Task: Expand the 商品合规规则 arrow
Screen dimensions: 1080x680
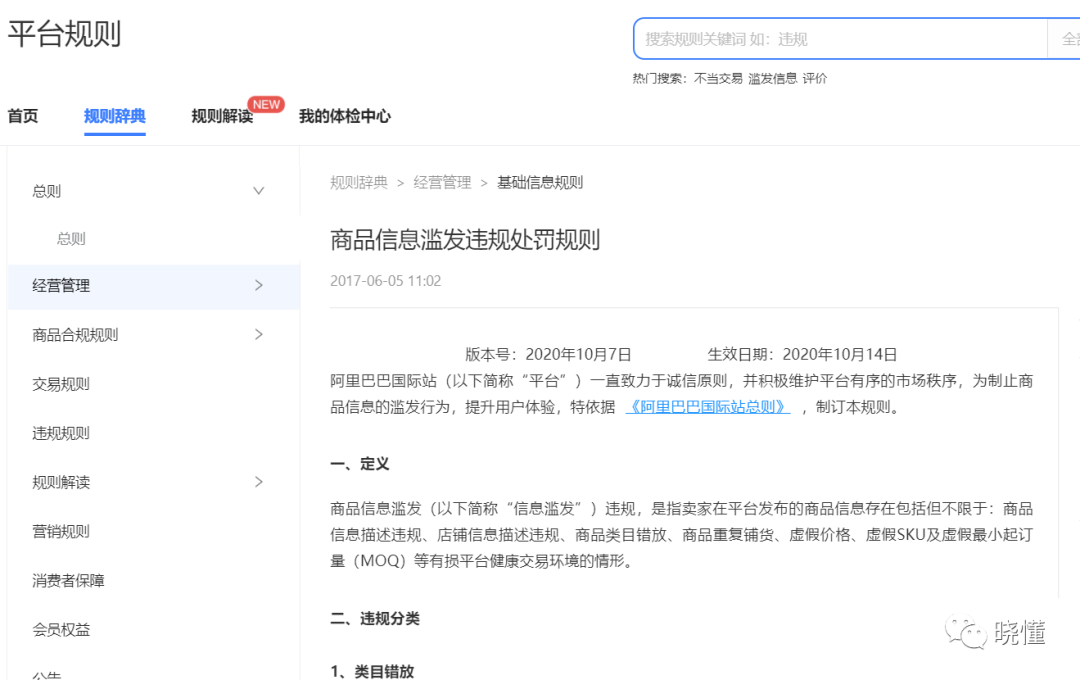Action: tap(259, 334)
